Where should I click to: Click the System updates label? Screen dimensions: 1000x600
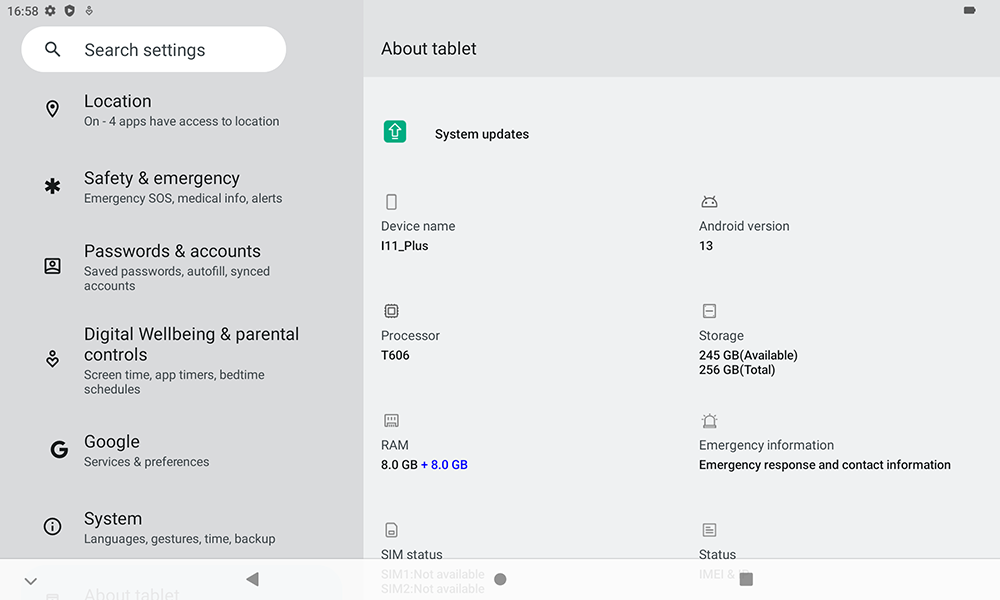click(x=482, y=133)
